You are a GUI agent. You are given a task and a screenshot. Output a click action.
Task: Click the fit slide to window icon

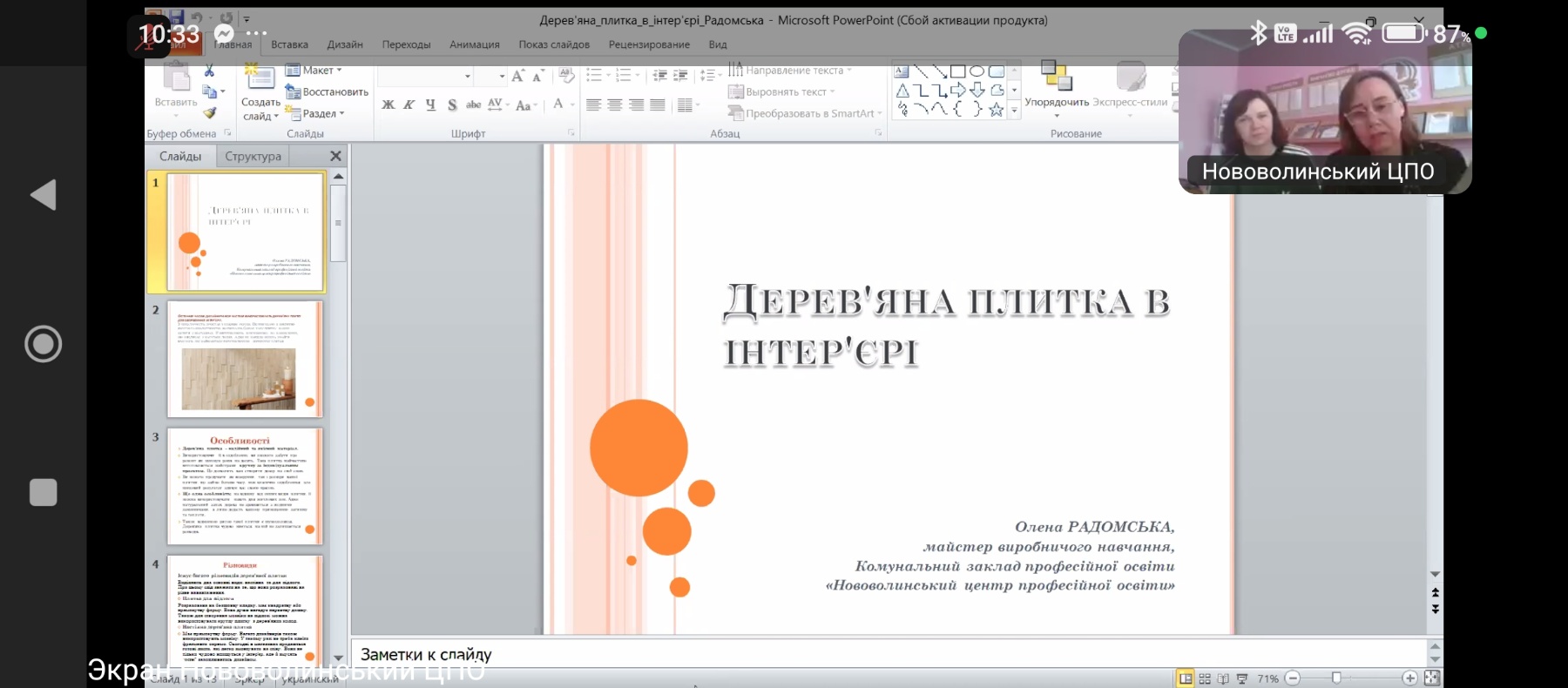[x=1431, y=678]
